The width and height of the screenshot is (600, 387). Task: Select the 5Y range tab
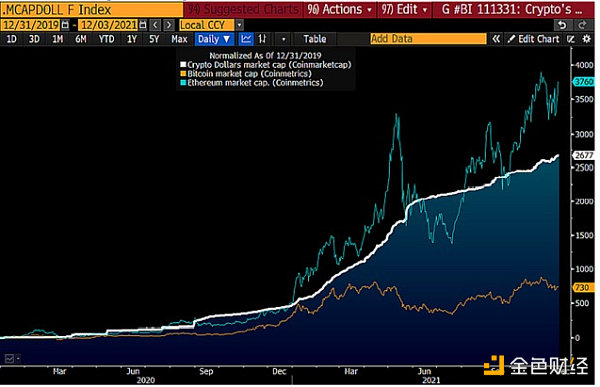tap(154, 39)
